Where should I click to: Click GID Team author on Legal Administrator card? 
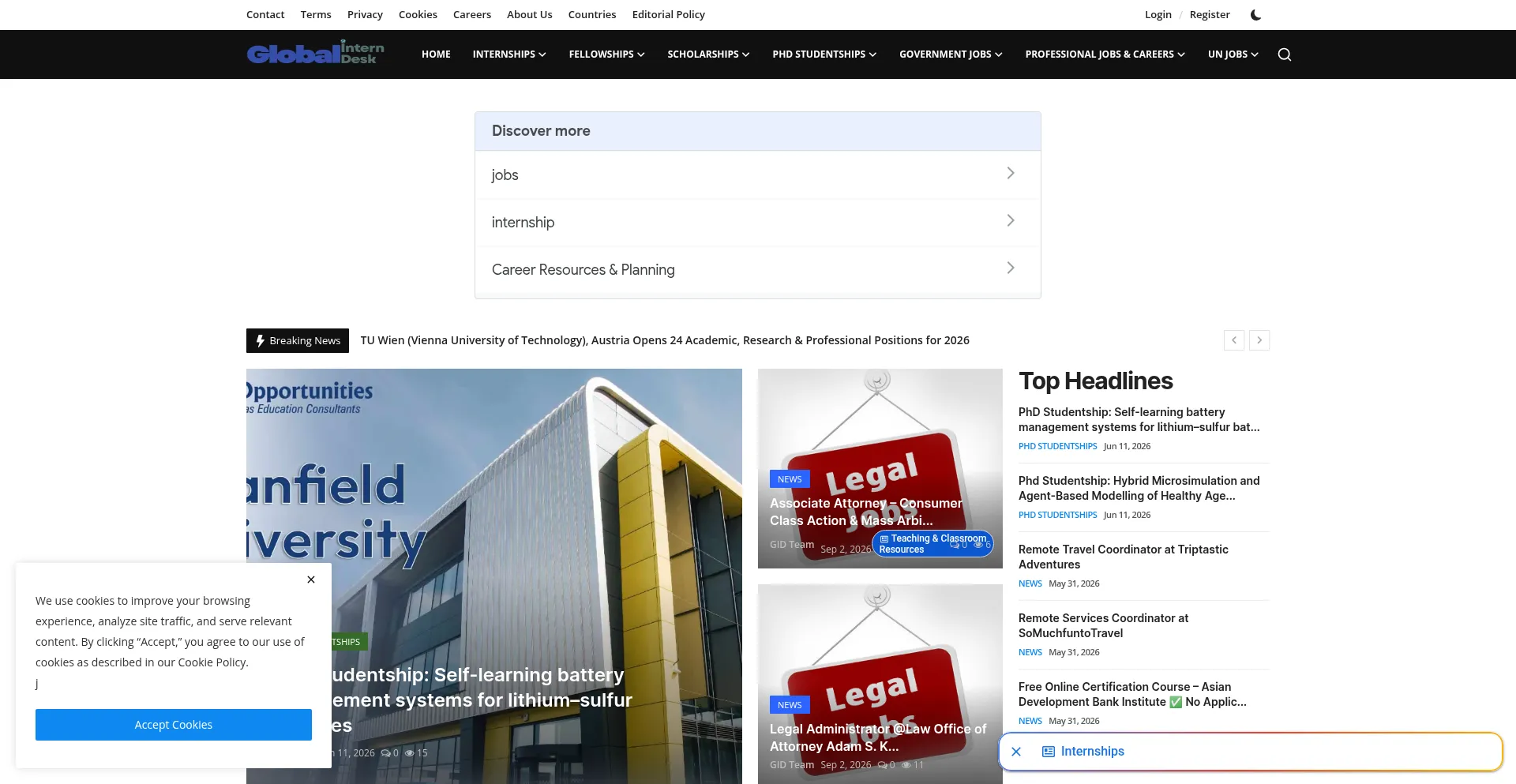(792, 765)
